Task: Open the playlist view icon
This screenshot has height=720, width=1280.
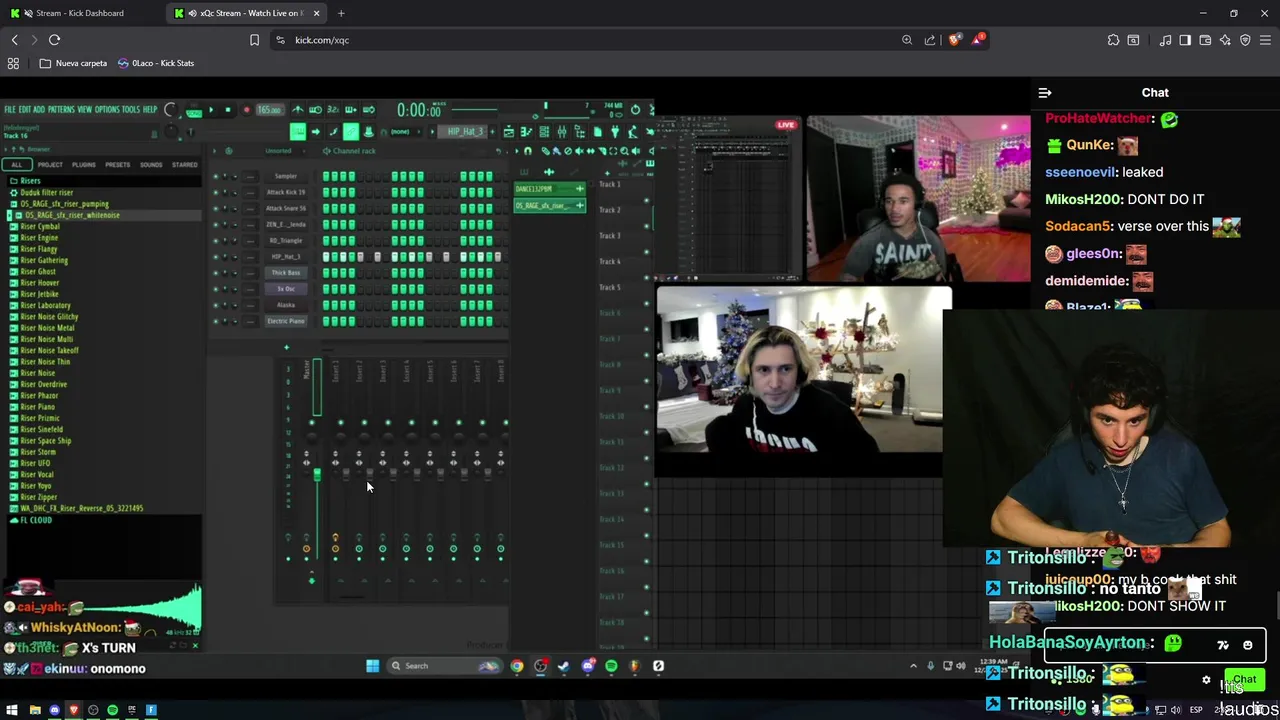Action: (509, 131)
